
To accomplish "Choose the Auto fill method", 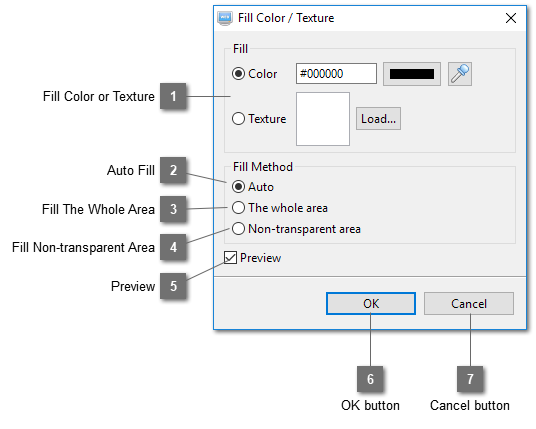I will [x=238, y=187].
